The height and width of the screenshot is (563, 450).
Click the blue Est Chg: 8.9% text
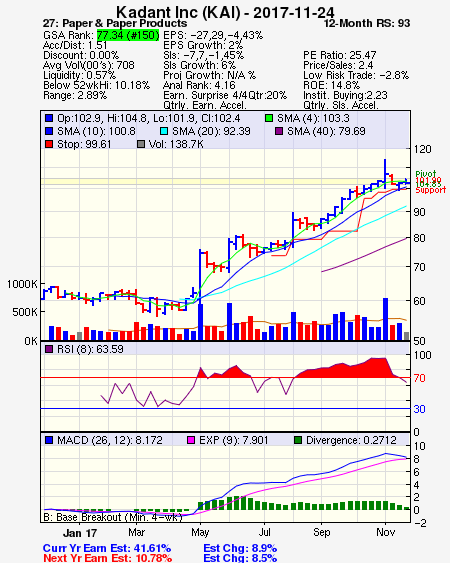(x=240, y=549)
